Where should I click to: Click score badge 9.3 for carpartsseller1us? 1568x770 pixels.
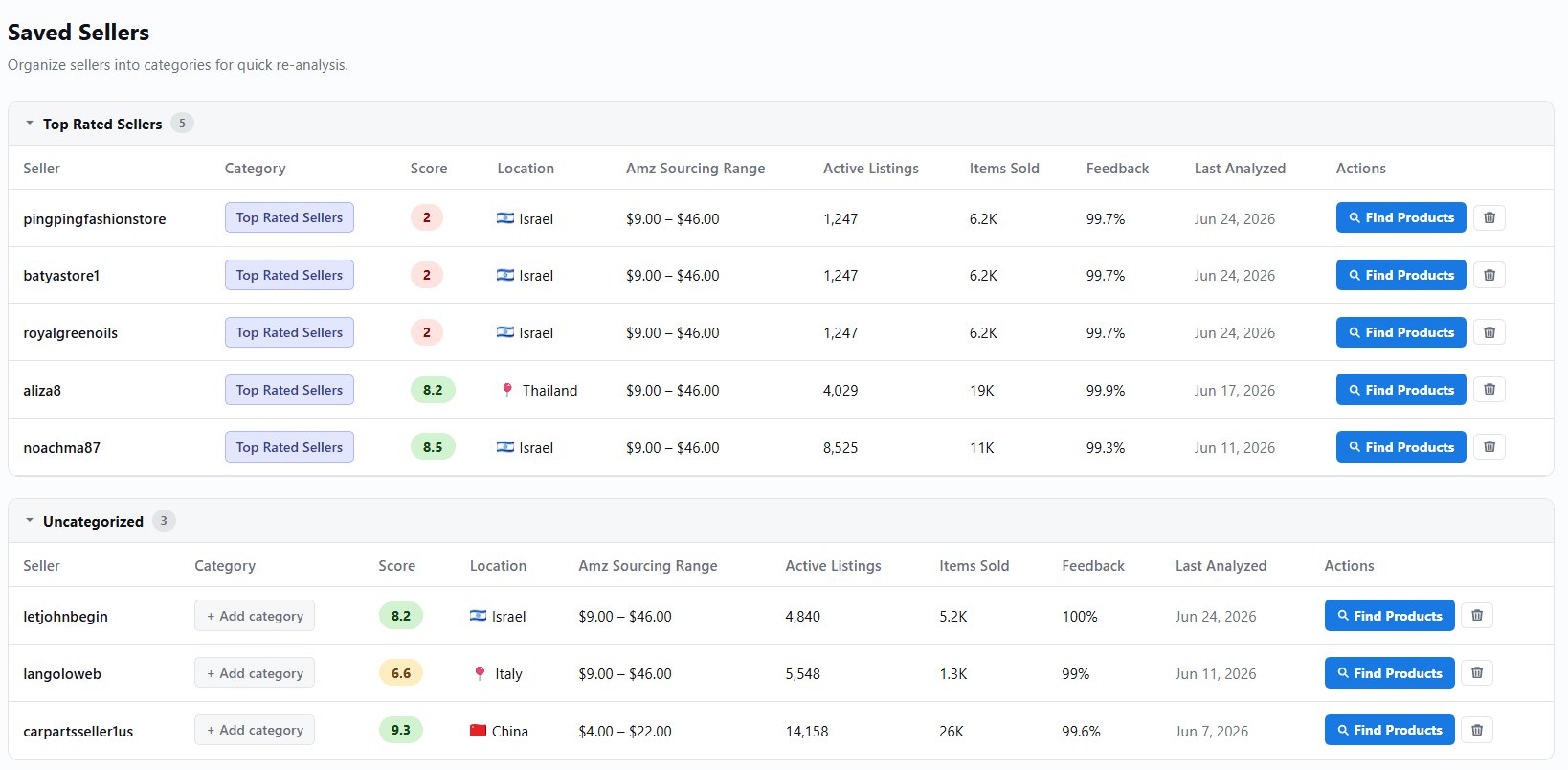401,730
